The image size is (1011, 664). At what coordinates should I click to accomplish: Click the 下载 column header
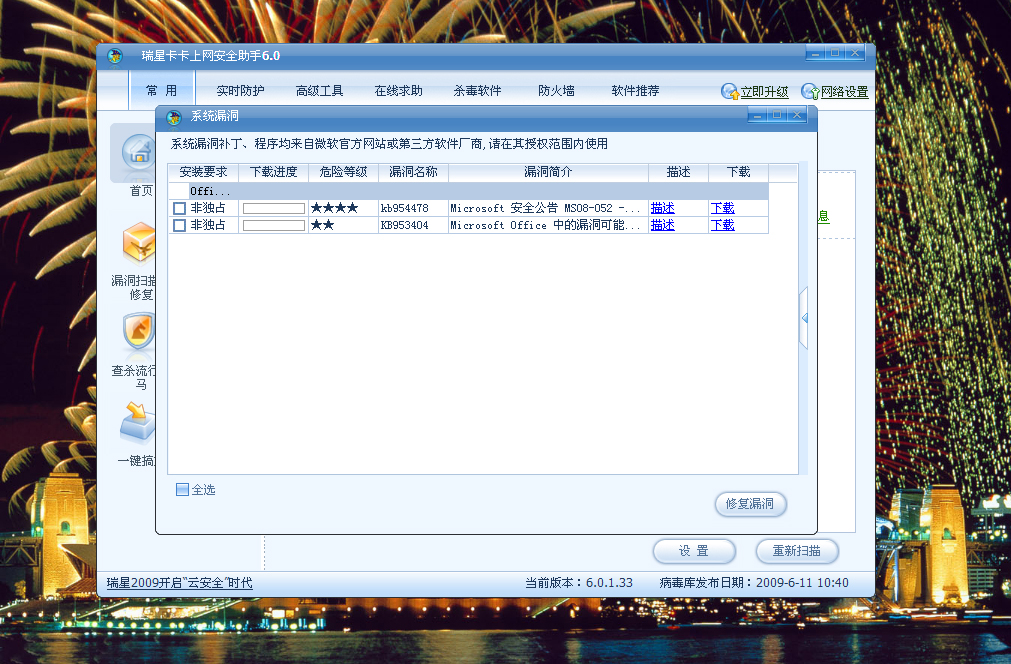tap(738, 172)
